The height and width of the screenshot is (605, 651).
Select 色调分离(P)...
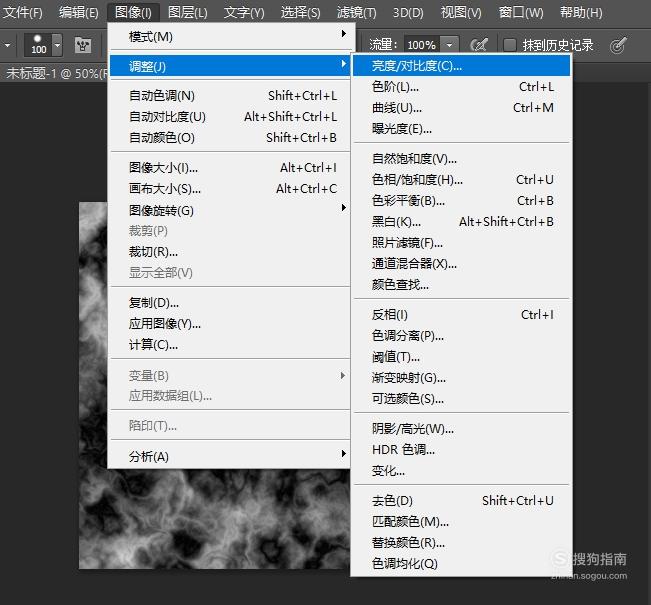pyautogui.click(x=461, y=336)
